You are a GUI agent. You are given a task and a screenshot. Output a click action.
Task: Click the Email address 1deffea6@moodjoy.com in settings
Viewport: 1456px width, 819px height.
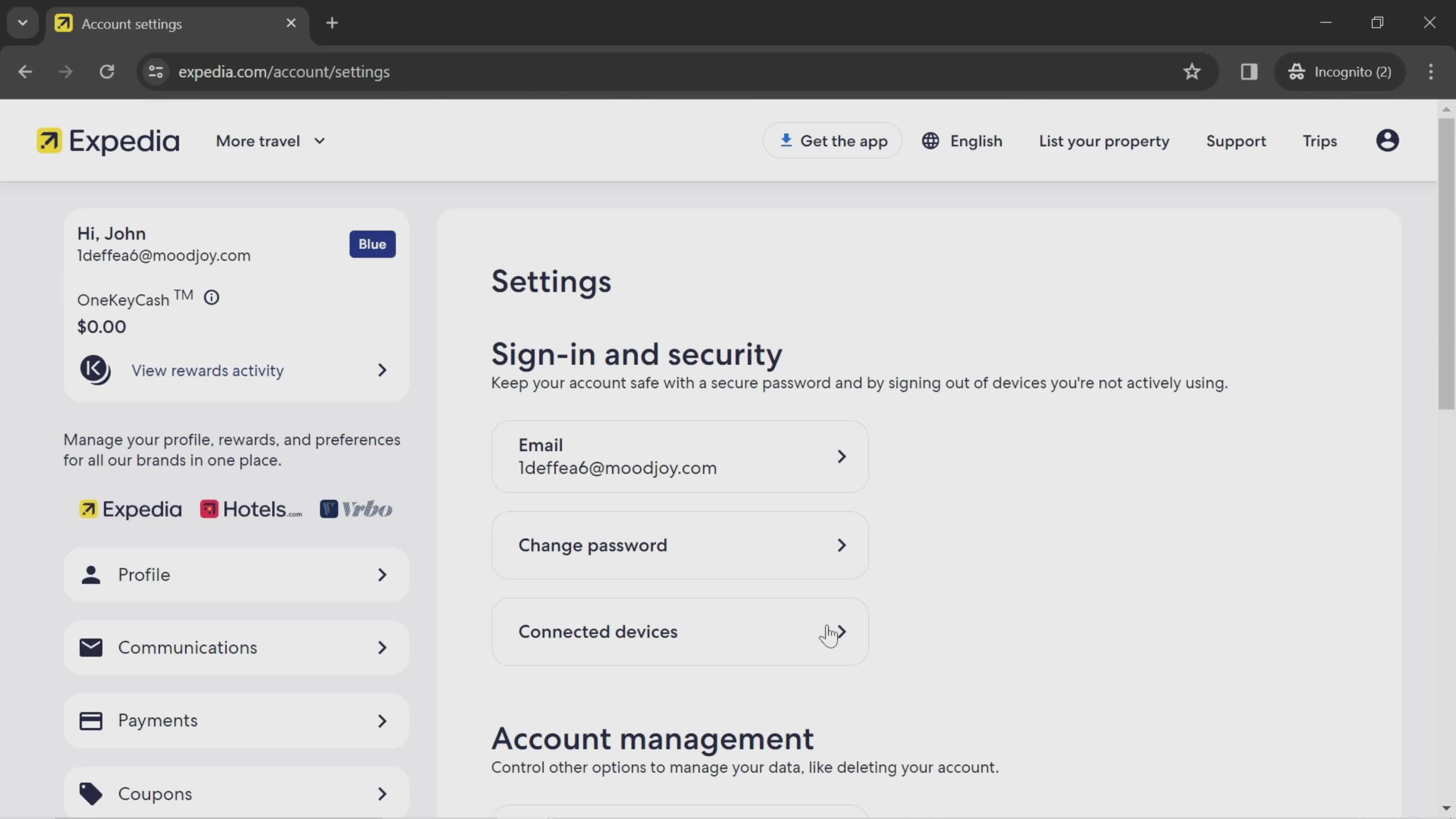[618, 468]
